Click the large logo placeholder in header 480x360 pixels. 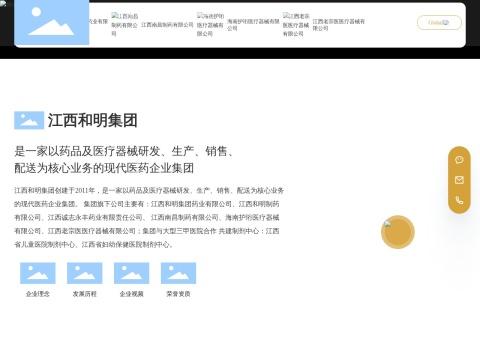tap(52, 22)
